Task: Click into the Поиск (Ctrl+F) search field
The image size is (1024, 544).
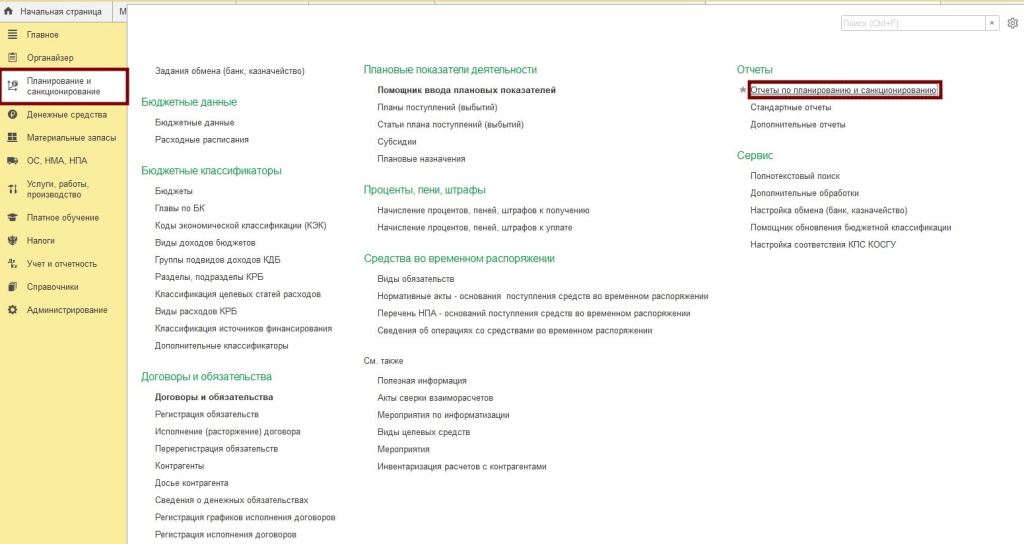Action: point(910,23)
